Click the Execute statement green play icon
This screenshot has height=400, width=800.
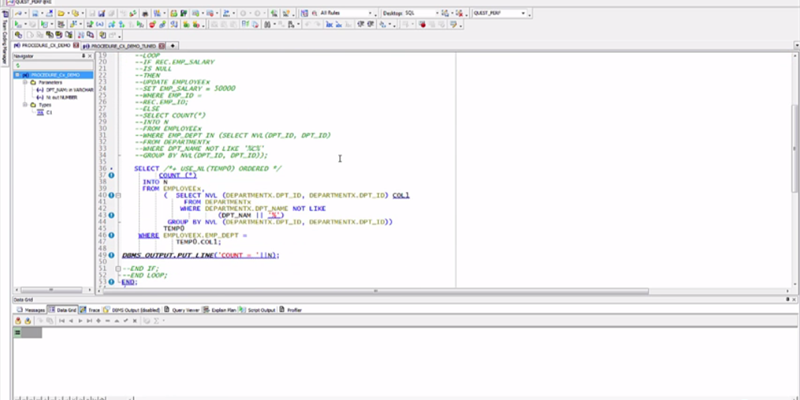click(18, 24)
